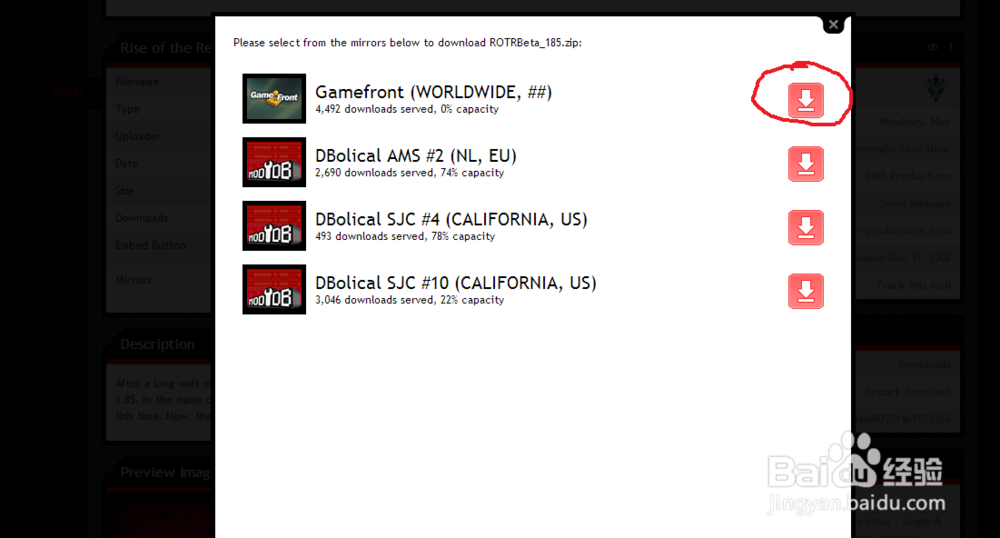The width and height of the screenshot is (1000, 538).
Task: Click '4,492 downloads served, 0% capacity' text
Action: coord(407,109)
